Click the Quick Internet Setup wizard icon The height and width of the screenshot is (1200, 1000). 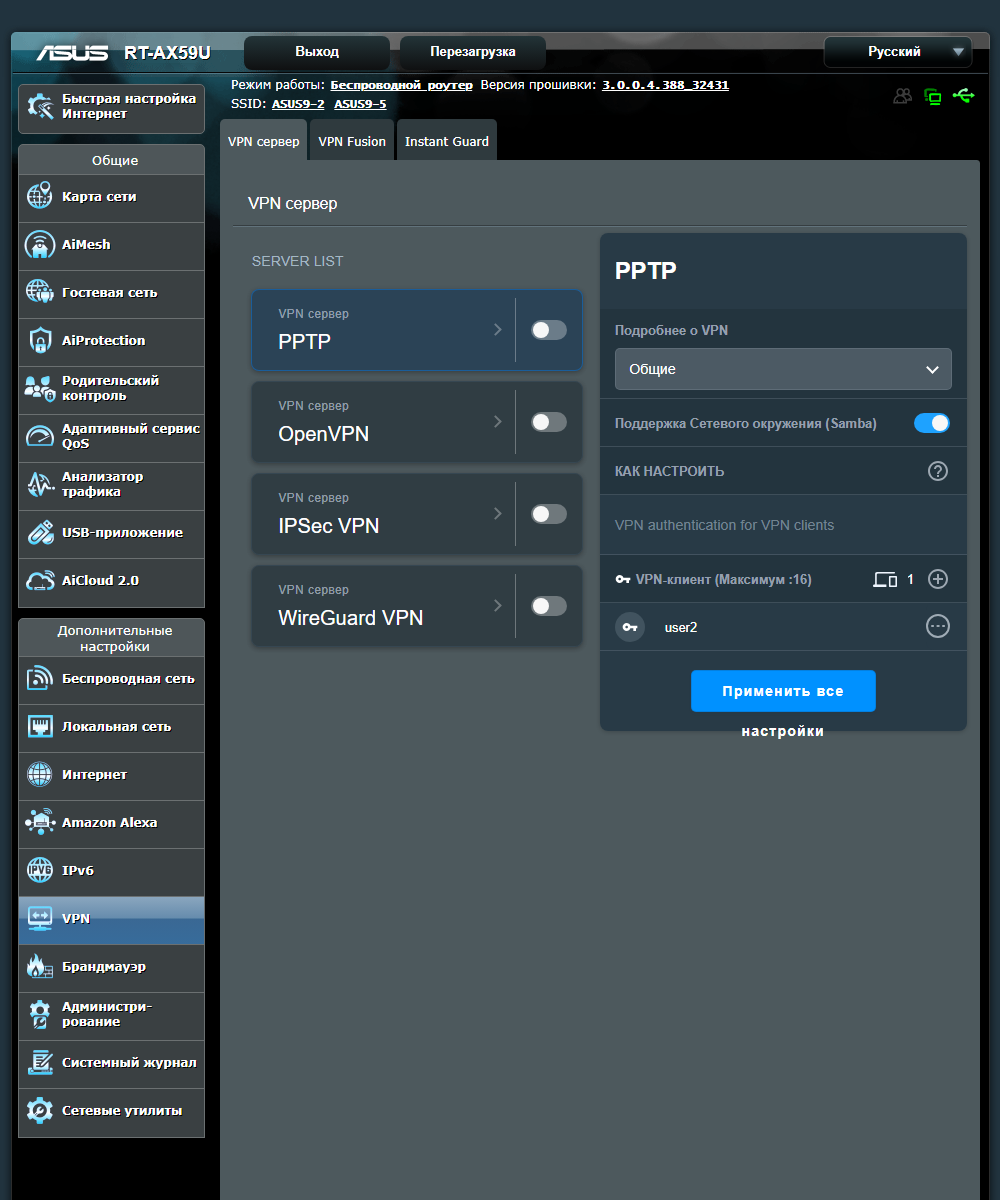pyautogui.click(x=40, y=108)
